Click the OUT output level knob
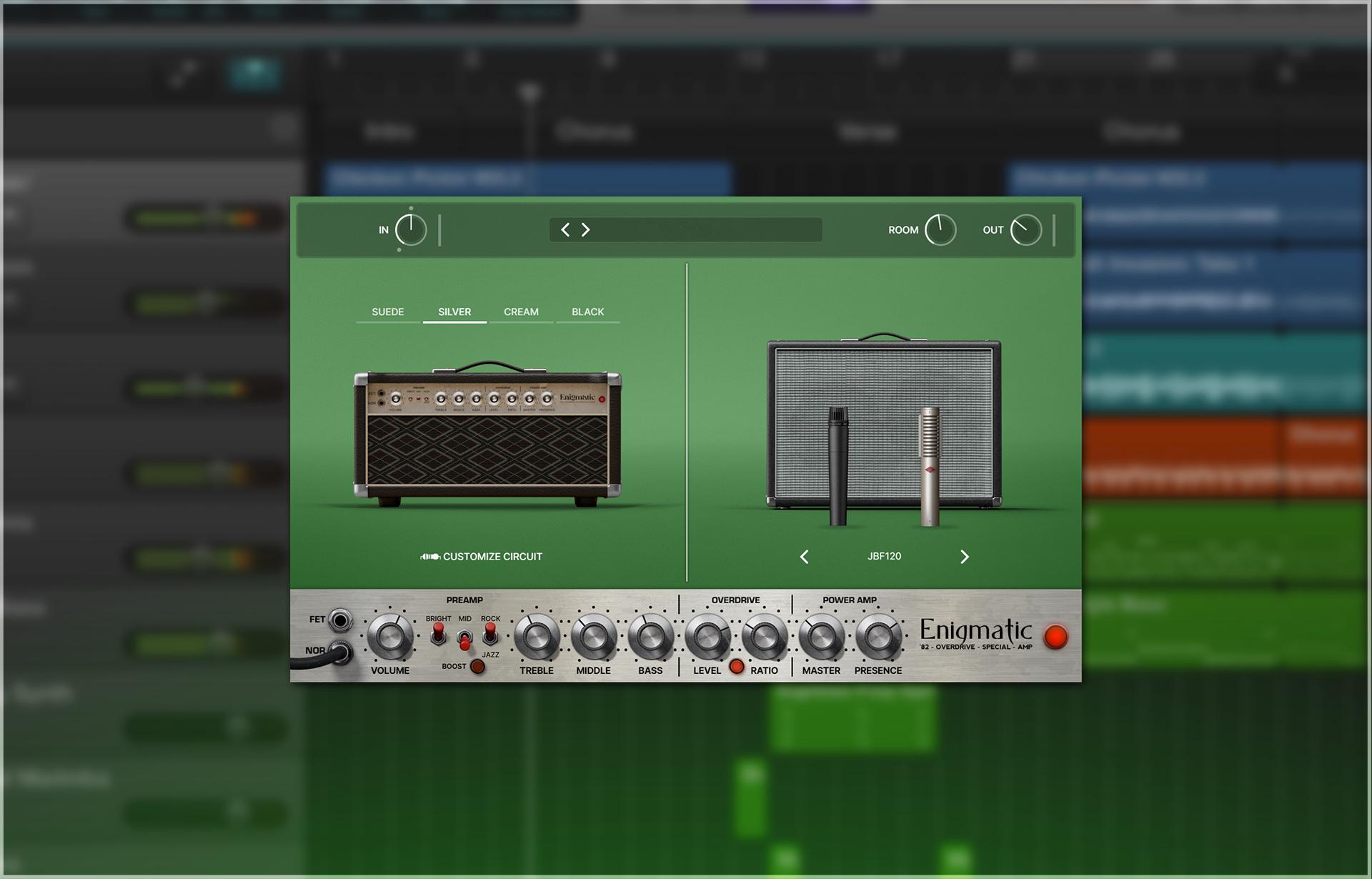The image size is (1372, 879). point(1026,230)
